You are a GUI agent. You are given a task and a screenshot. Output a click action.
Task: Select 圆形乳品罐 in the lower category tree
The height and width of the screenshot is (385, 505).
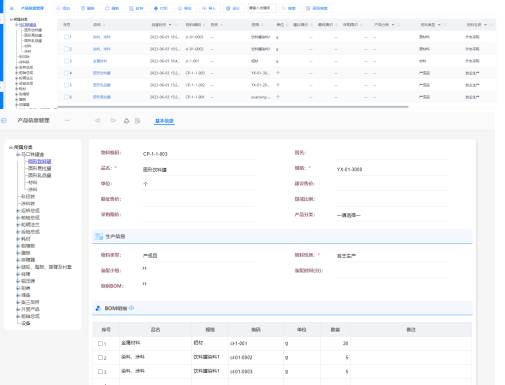click(39, 175)
